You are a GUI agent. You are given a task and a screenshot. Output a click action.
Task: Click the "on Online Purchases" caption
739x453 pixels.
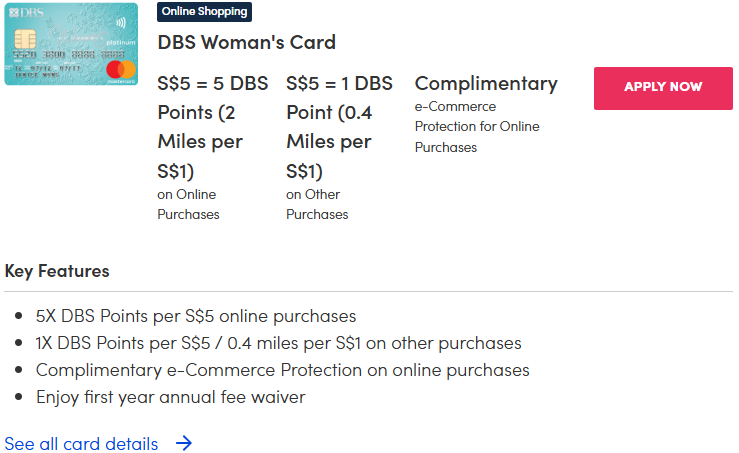pos(188,204)
